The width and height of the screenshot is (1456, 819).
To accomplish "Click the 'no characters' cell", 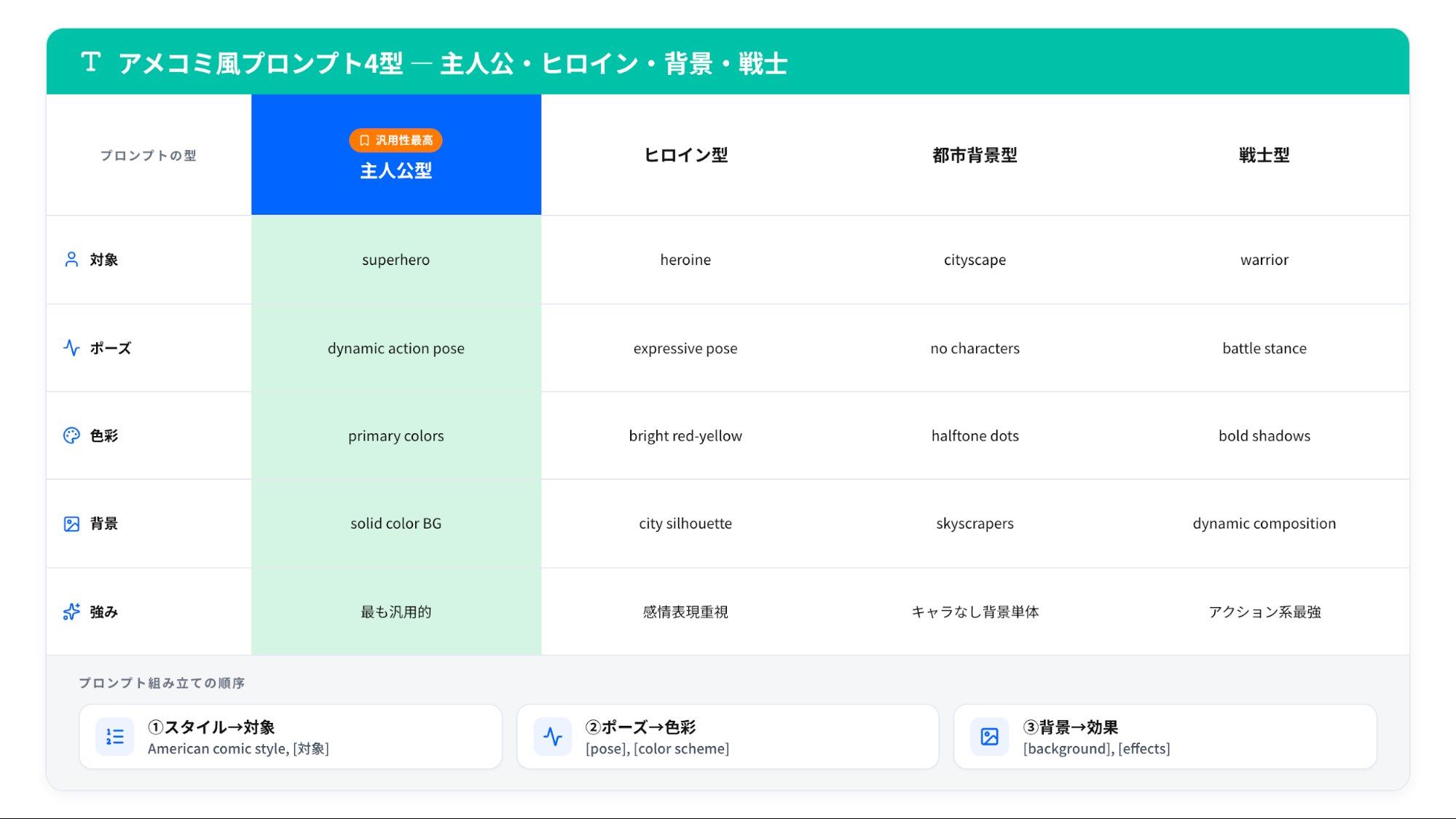I will tap(975, 348).
